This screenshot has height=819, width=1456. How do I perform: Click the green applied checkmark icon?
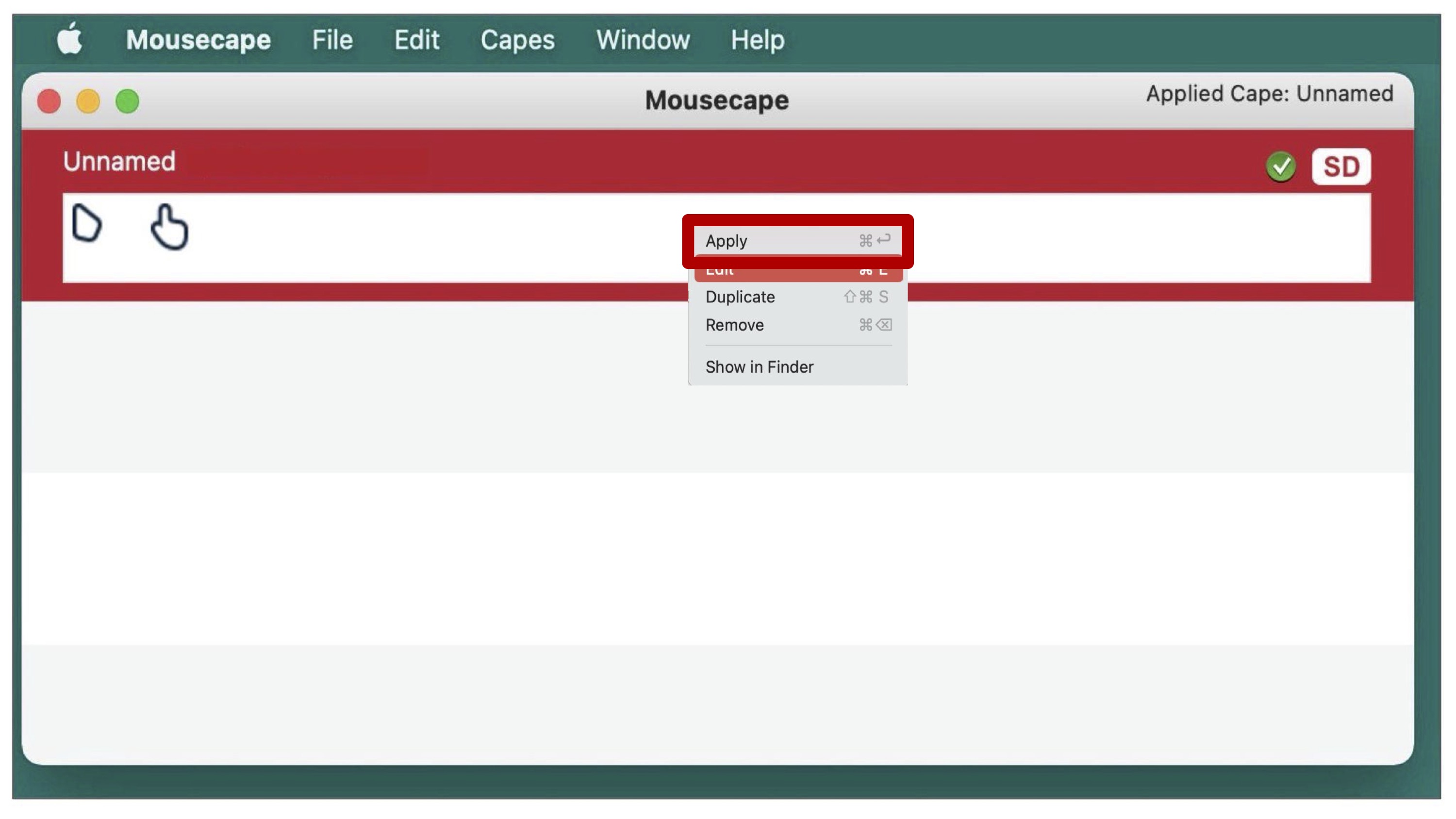tap(1281, 166)
